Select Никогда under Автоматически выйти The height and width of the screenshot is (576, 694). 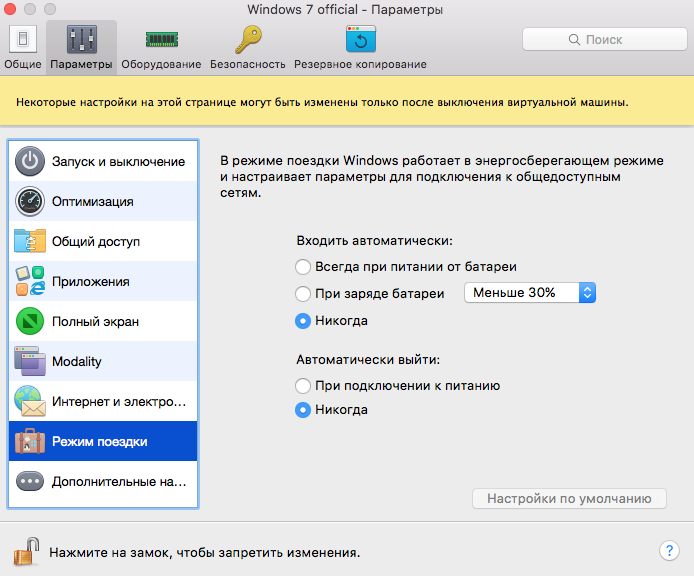(303, 410)
